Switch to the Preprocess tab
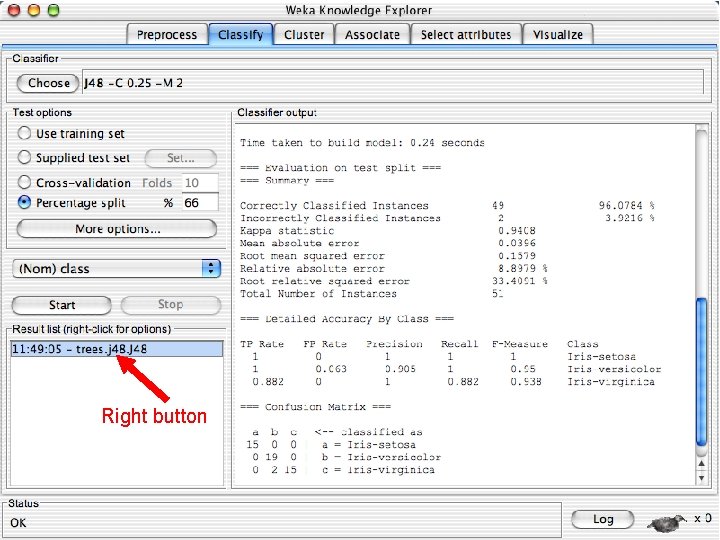Screen dimensions: 720x540 tap(167, 35)
